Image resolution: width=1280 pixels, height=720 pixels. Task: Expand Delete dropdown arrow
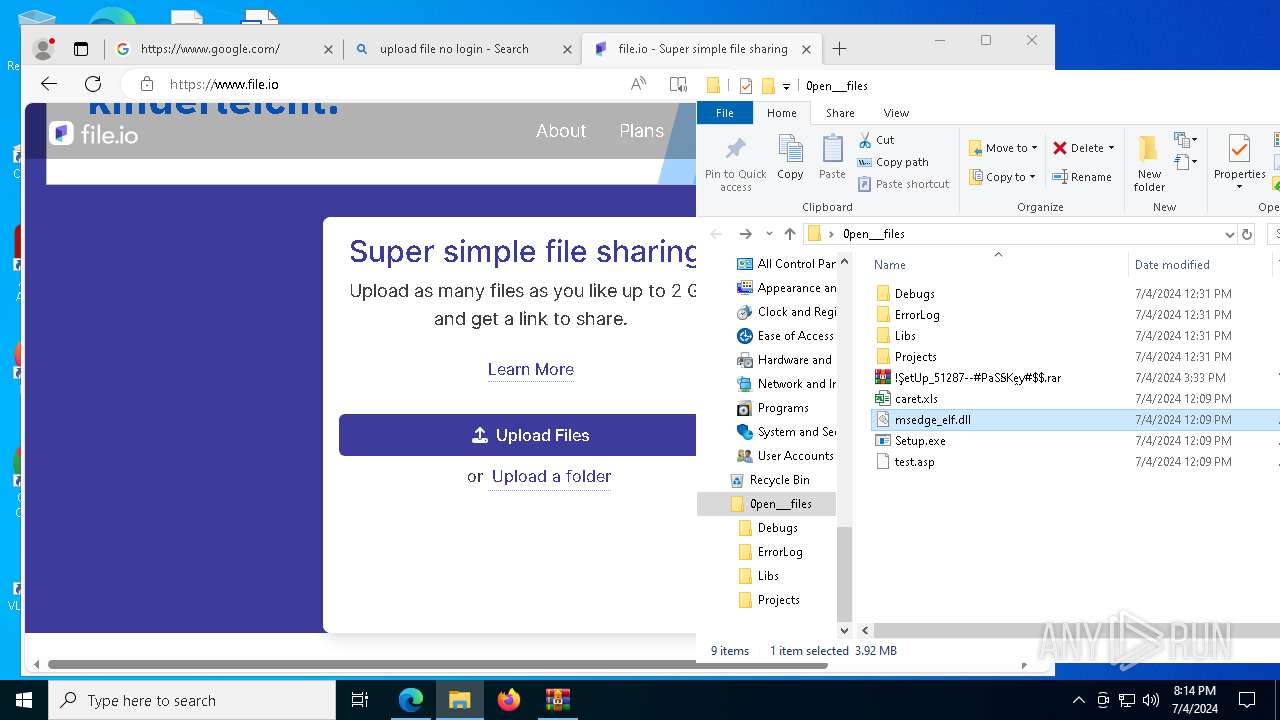click(x=1111, y=148)
